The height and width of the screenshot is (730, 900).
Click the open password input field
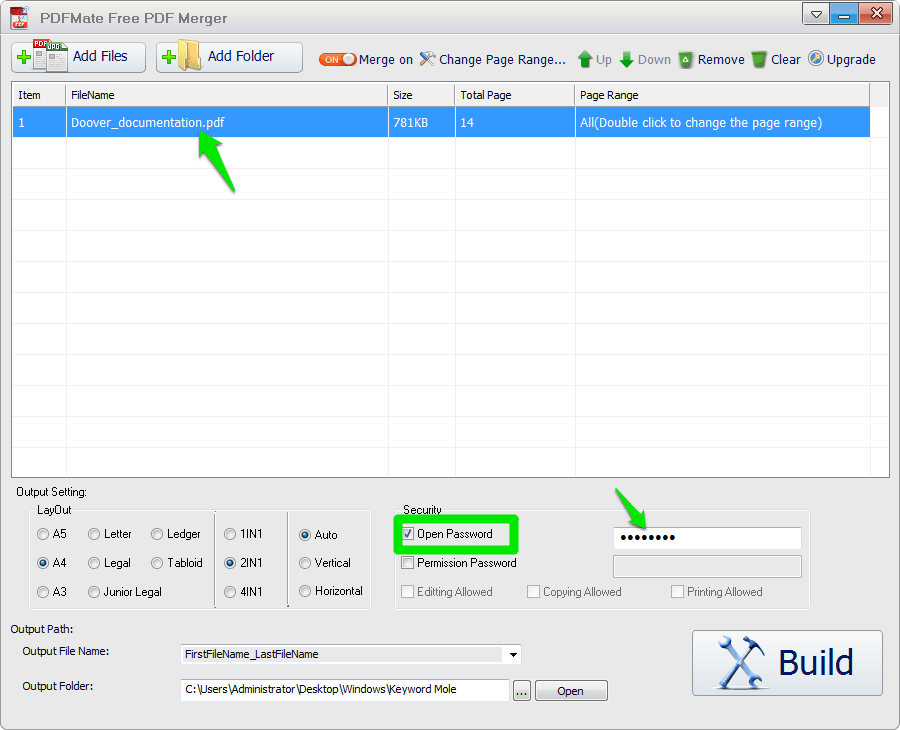click(x=707, y=538)
